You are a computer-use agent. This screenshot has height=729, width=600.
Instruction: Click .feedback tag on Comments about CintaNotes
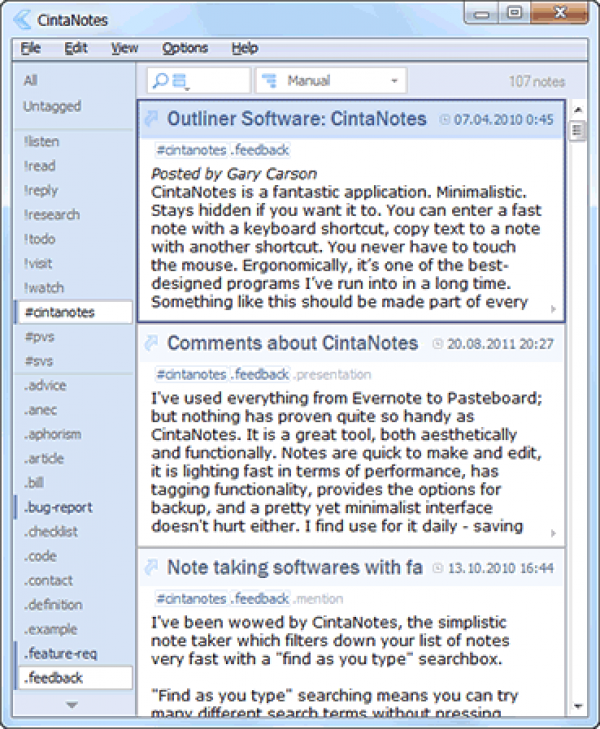[260, 375]
